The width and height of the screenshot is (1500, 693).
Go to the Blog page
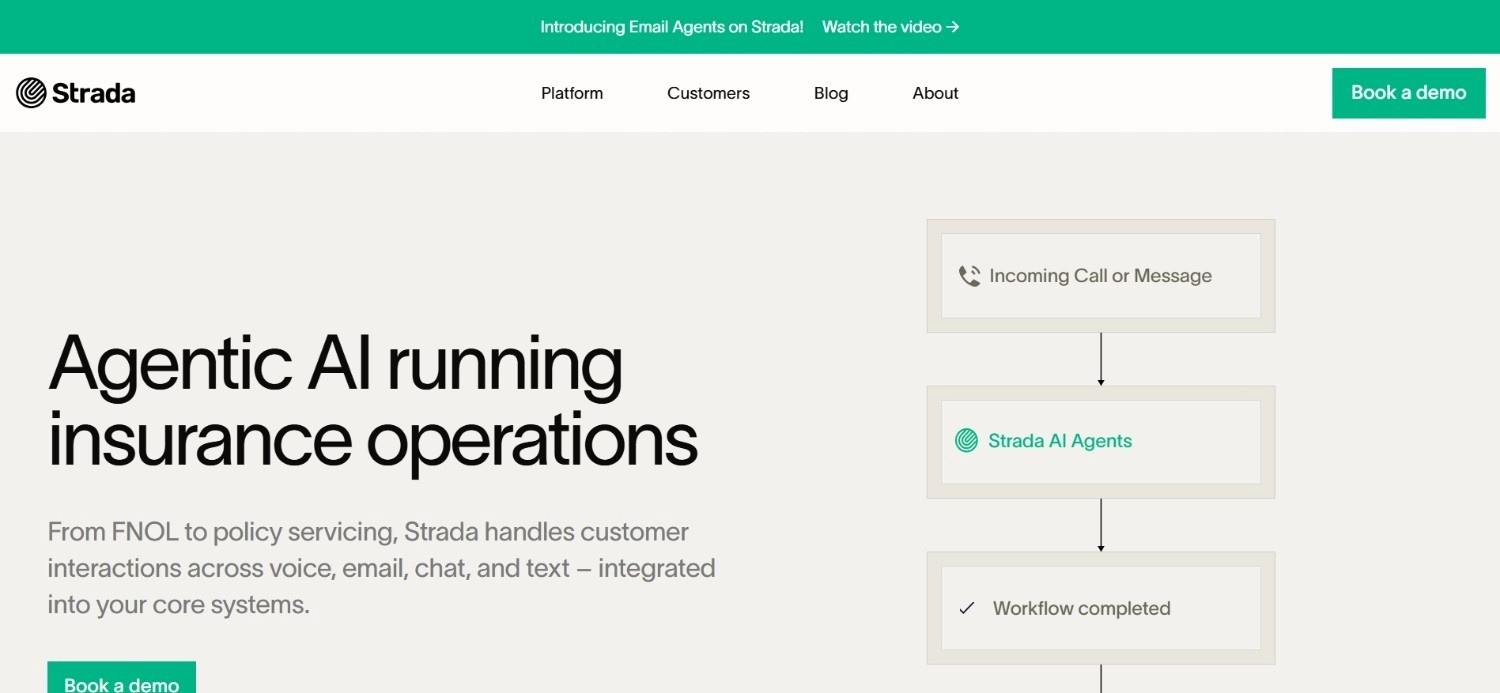point(831,93)
